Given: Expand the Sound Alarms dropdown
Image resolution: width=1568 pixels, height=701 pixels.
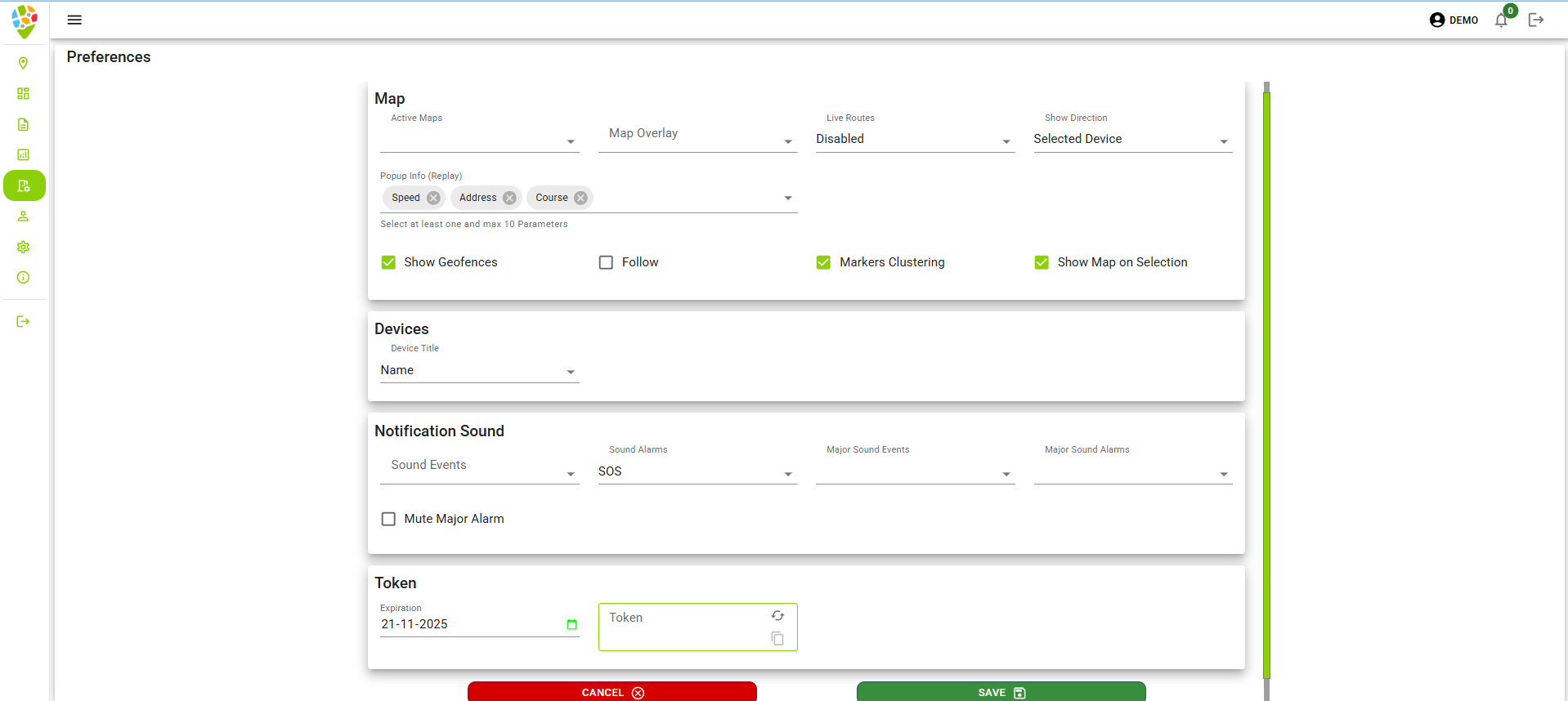Looking at the screenshot, I should point(697,472).
